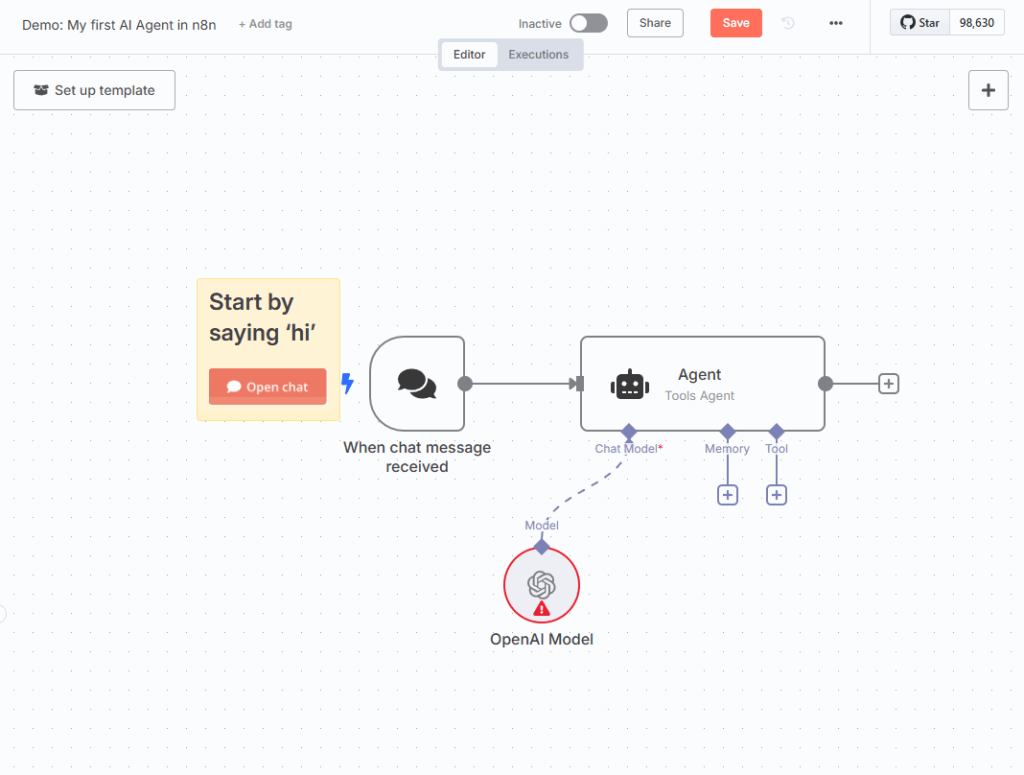This screenshot has height=775, width=1024.
Task: Click the Model diamond connector on OpenAI node
Action: pyautogui.click(x=541, y=546)
